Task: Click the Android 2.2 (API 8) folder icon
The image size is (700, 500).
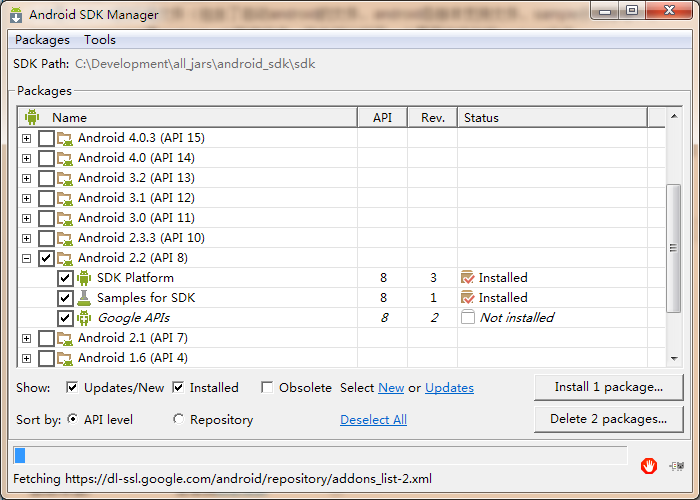Action: click(x=65, y=258)
